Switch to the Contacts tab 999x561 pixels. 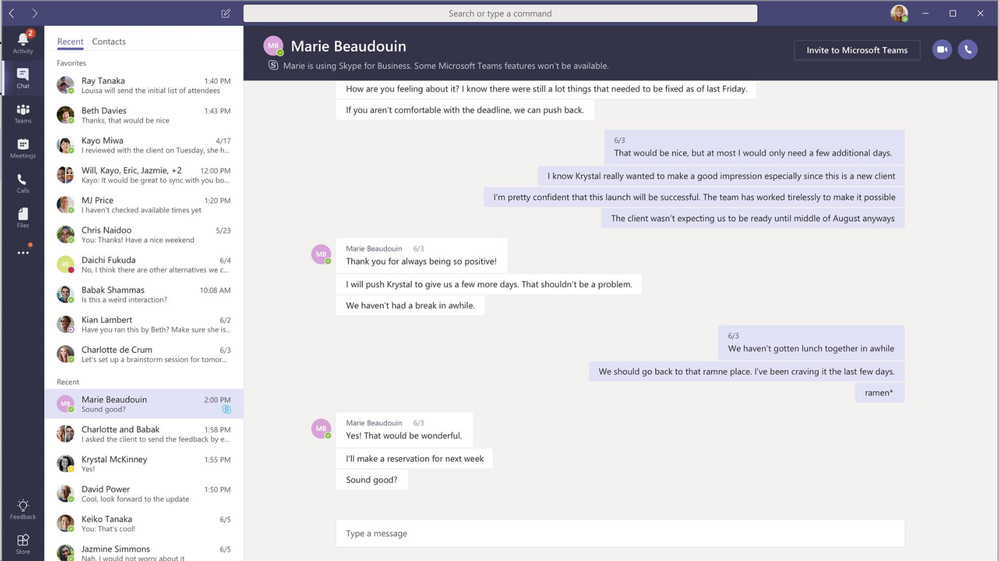tap(109, 42)
